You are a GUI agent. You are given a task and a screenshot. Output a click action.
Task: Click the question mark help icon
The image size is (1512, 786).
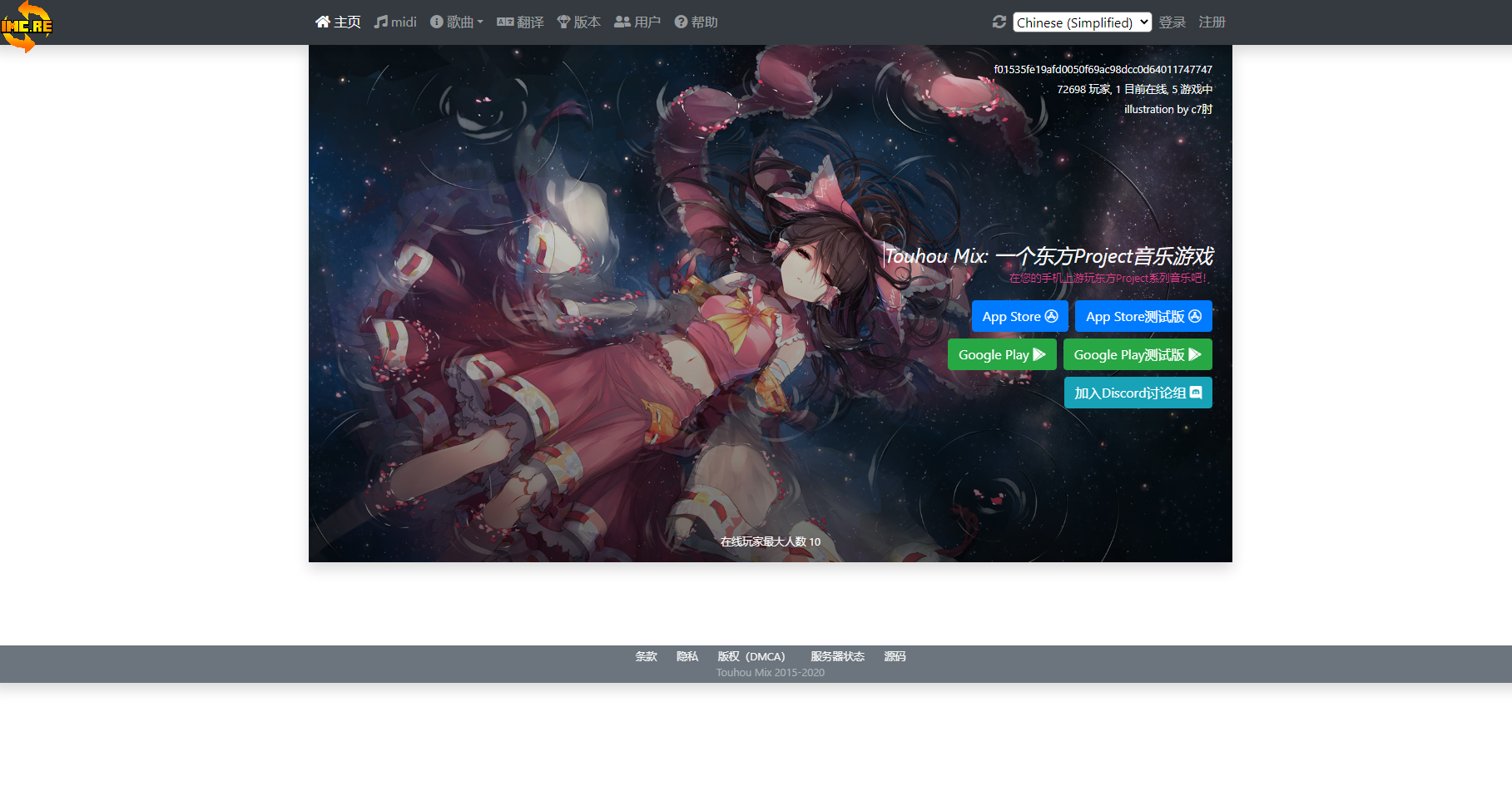(681, 22)
